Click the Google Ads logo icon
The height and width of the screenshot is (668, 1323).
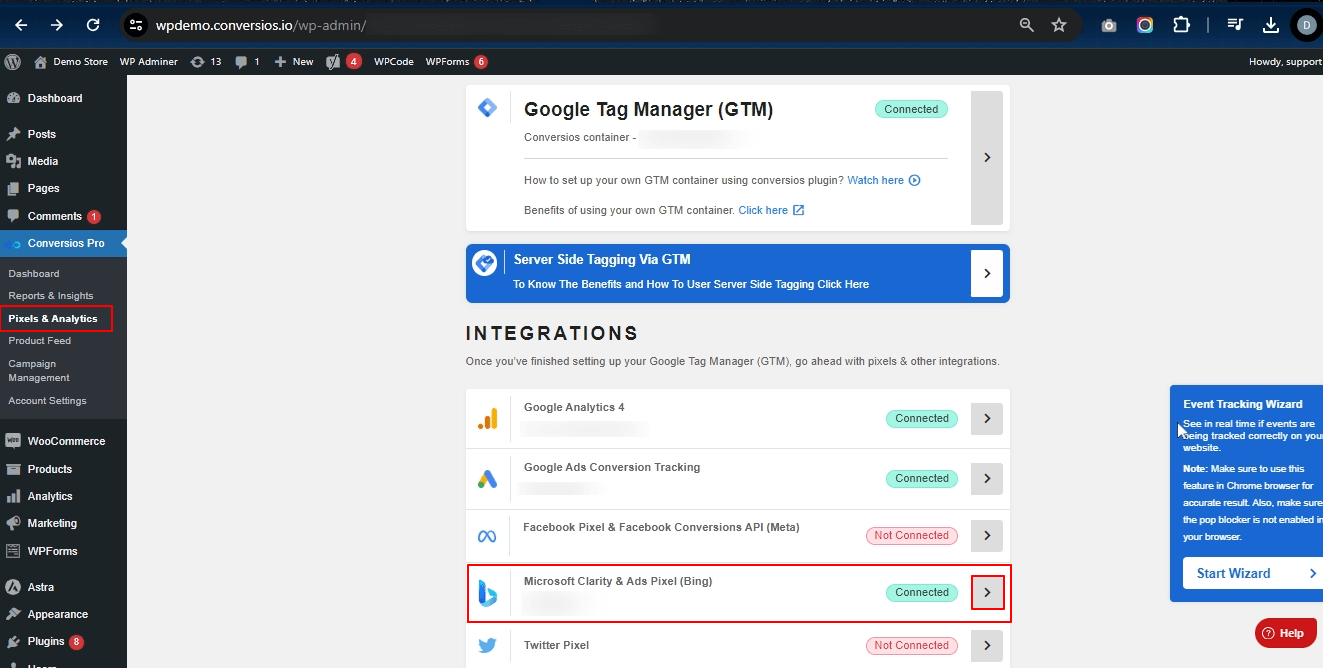[x=487, y=479]
